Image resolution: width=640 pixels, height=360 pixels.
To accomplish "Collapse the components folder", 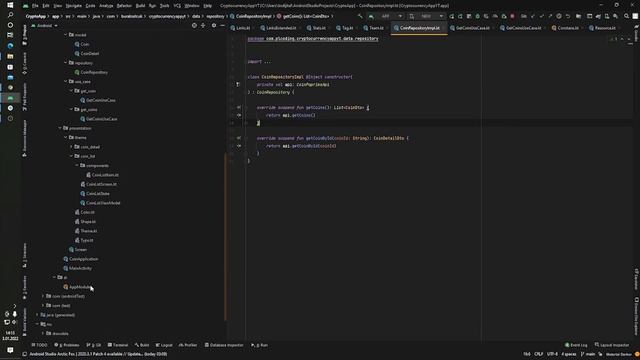I will tap(77, 165).
